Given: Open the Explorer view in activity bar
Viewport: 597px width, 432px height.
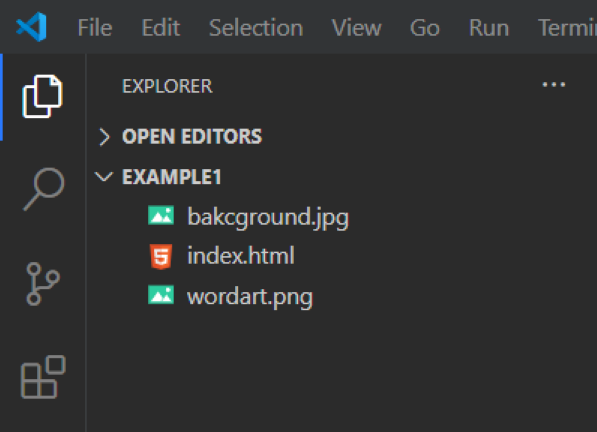Looking at the screenshot, I should pyautogui.click(x=42, y=97).
